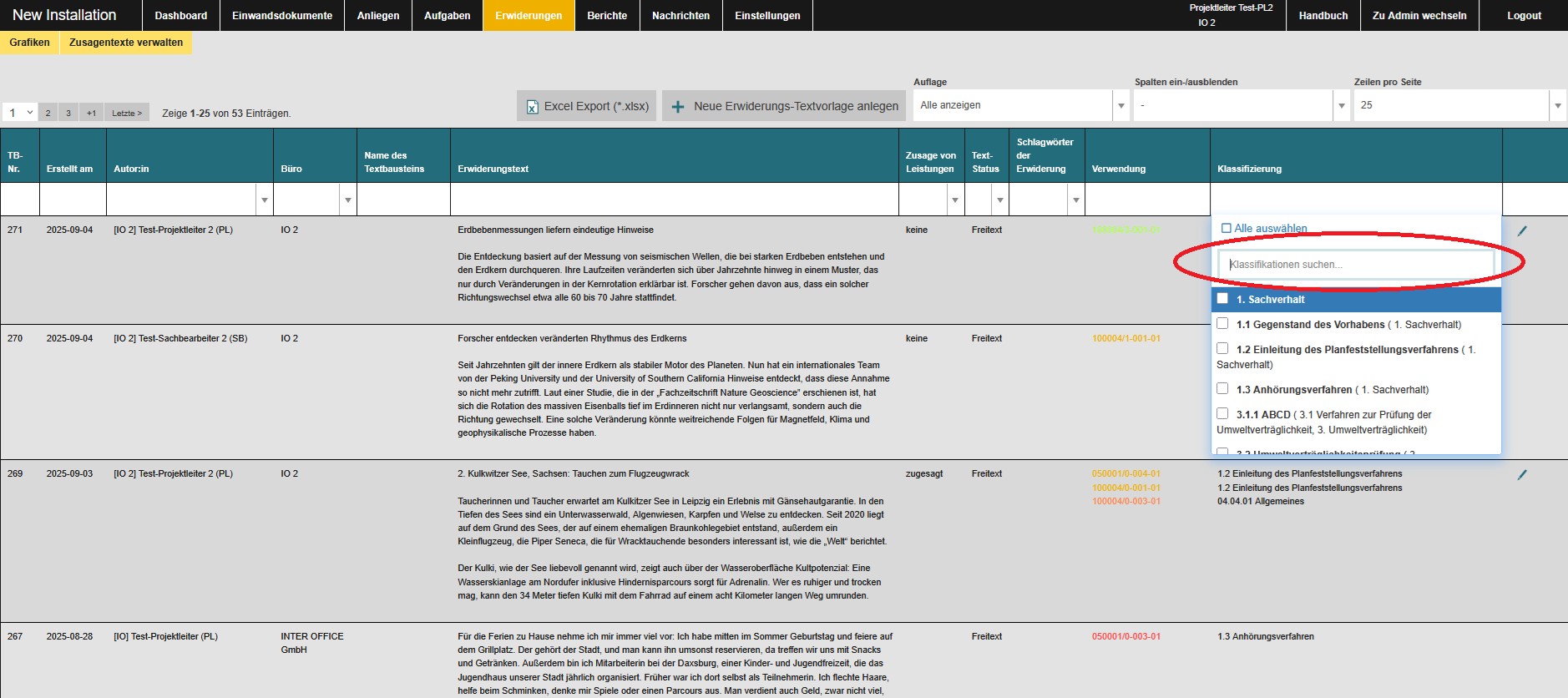Select the '1.3 Anhörungsverfahren' checkbox
Screen dimensions: 1568x698
pyautogui.click(x=1222, y=389)
